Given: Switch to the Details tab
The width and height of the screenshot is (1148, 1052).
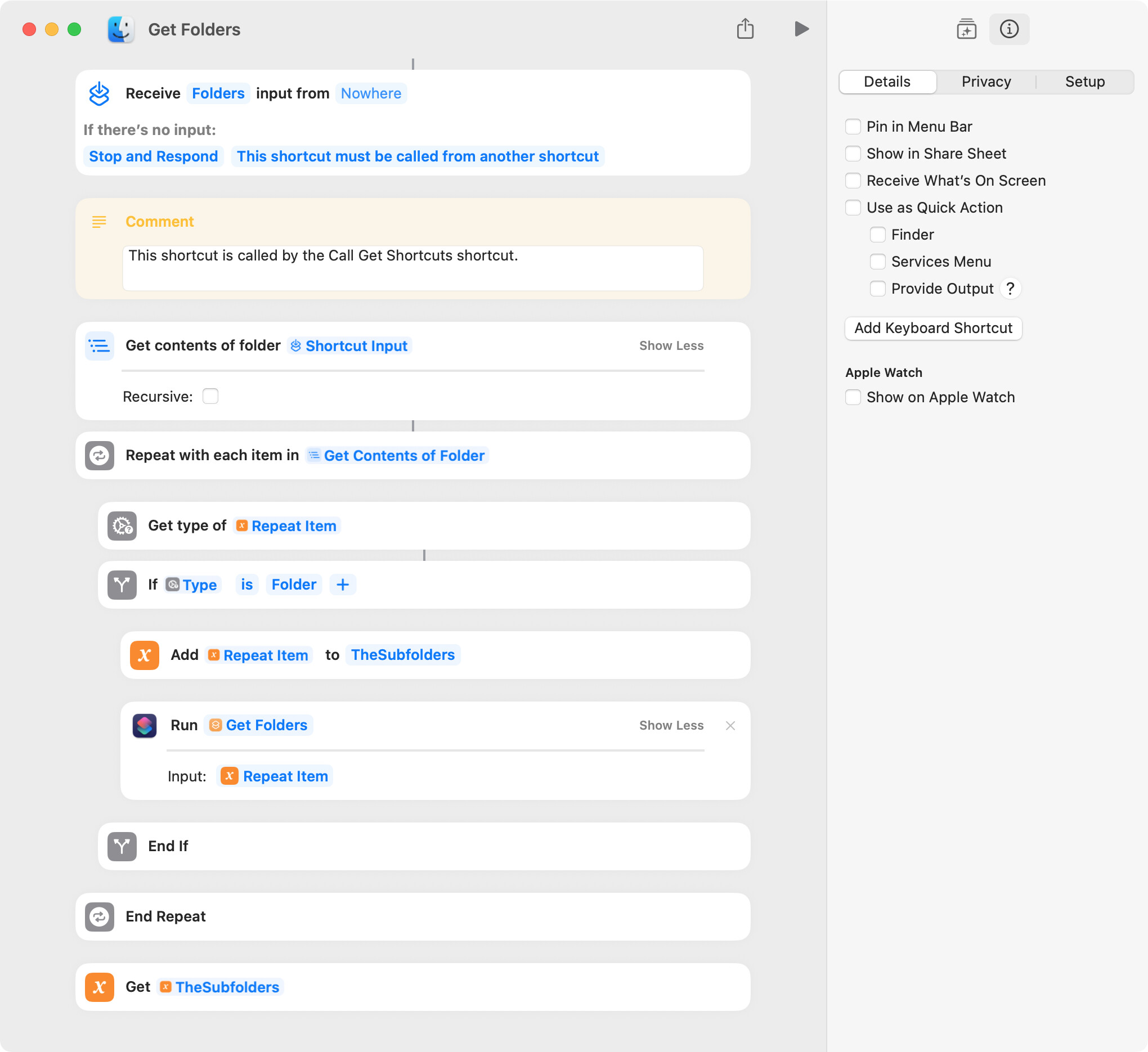Looking at the screenshot, I should coord(887,82).
